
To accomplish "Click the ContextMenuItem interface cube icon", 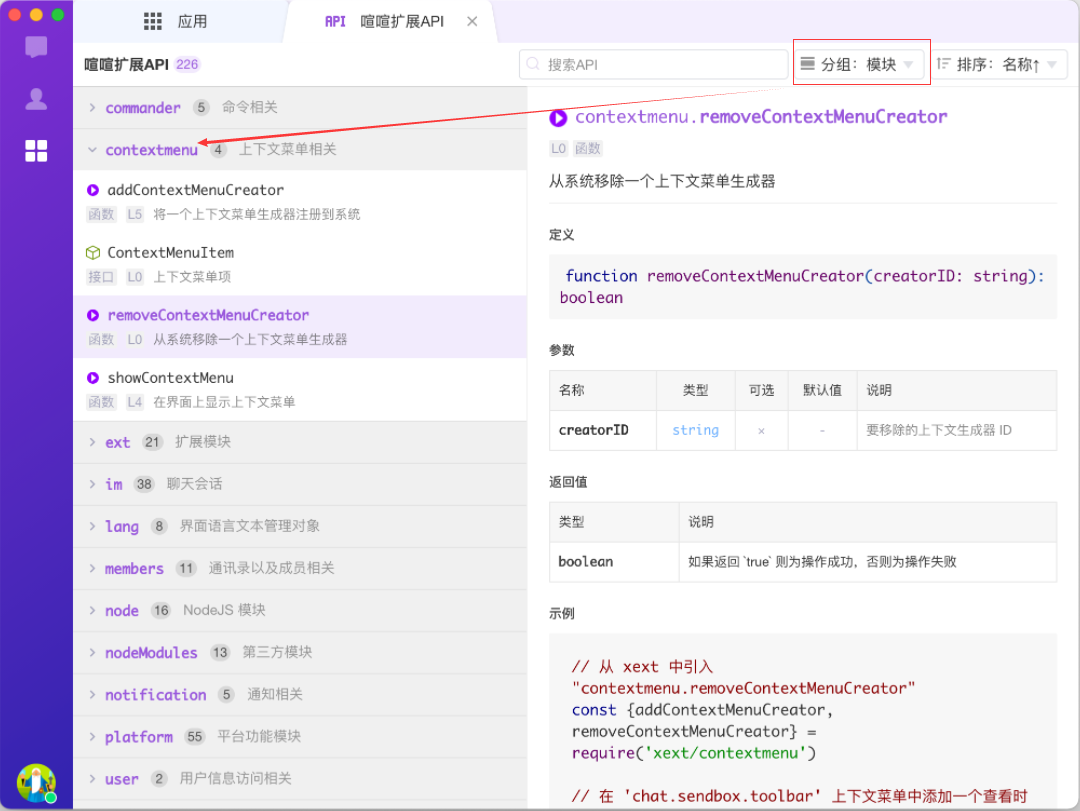I will (93, 253).
